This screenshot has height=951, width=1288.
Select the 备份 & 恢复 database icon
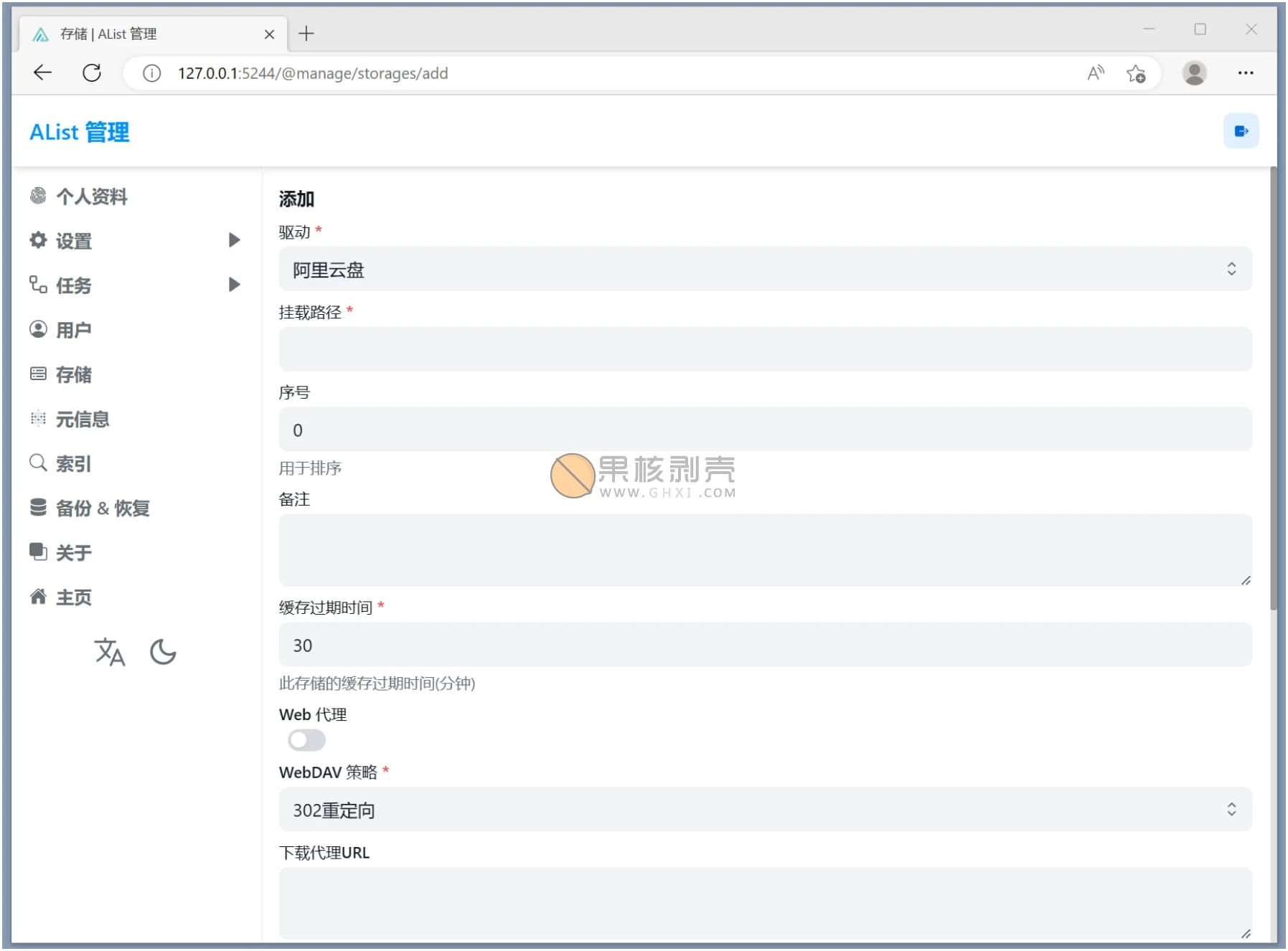[x=38, y=508]
